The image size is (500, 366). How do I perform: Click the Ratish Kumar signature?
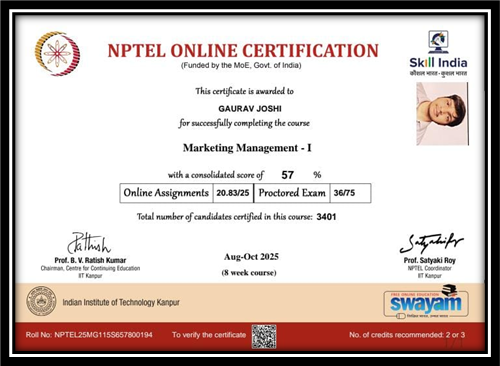tap(89, 243)
